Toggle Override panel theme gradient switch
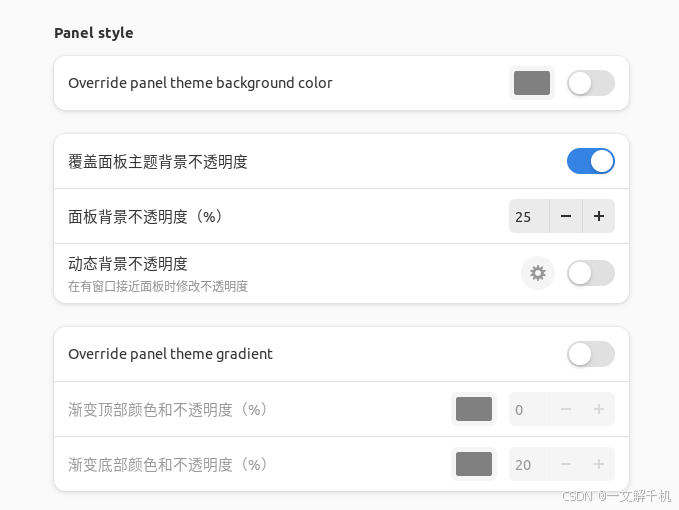Image resolution: width=679 pixels, height=510 pixels. click(590, 354)
